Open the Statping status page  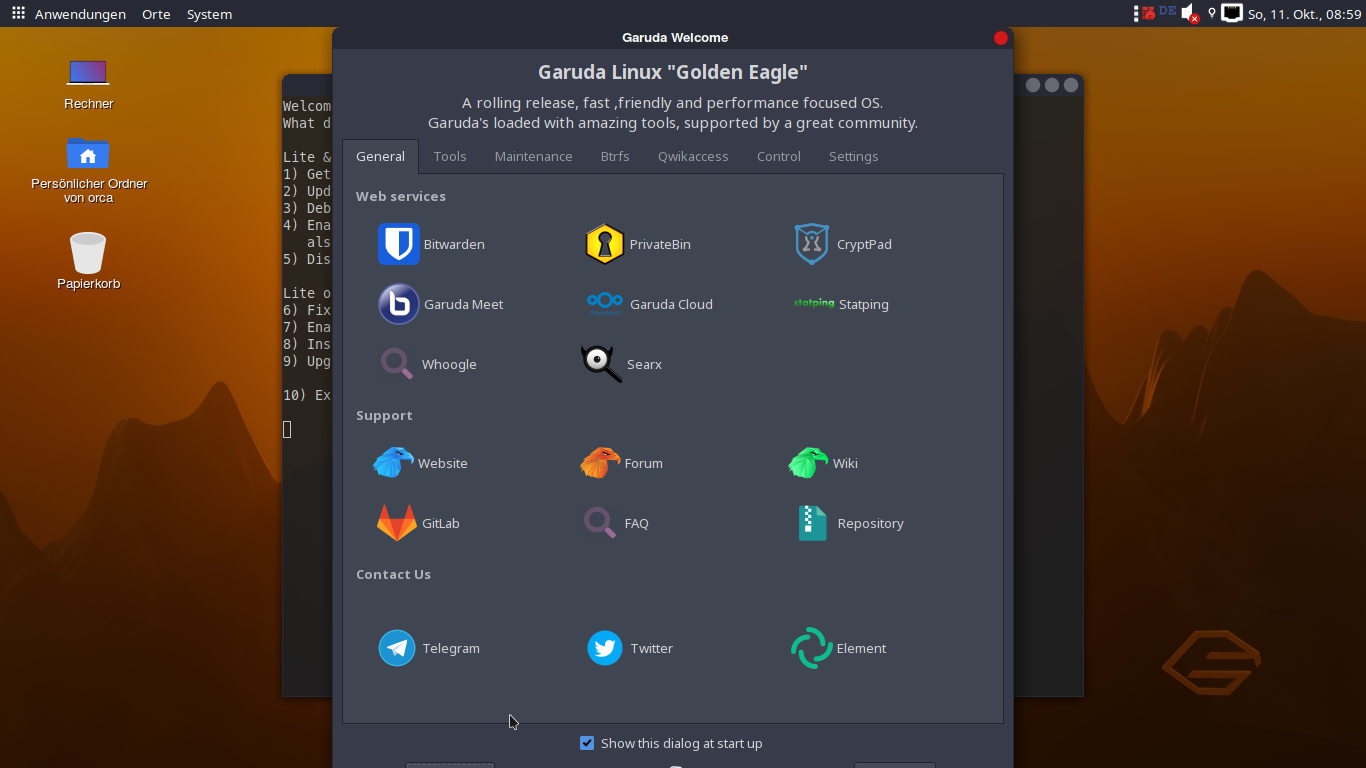[x=841, y=304]
